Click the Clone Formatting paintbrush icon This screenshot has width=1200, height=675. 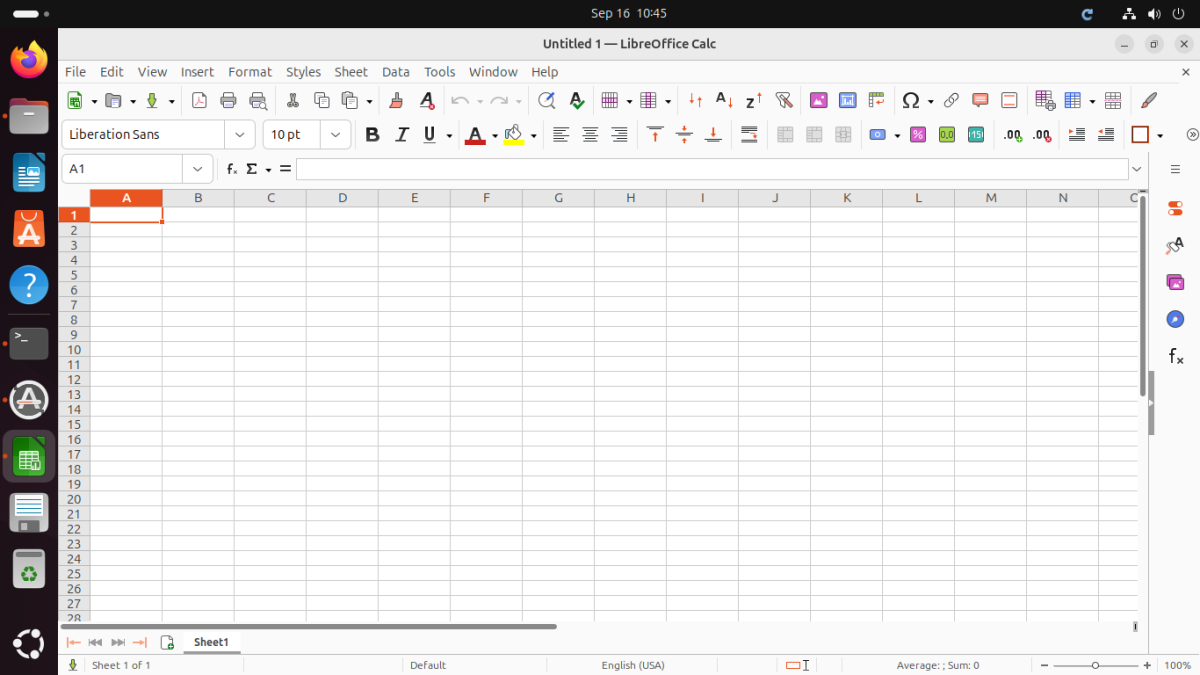[396, 100]
